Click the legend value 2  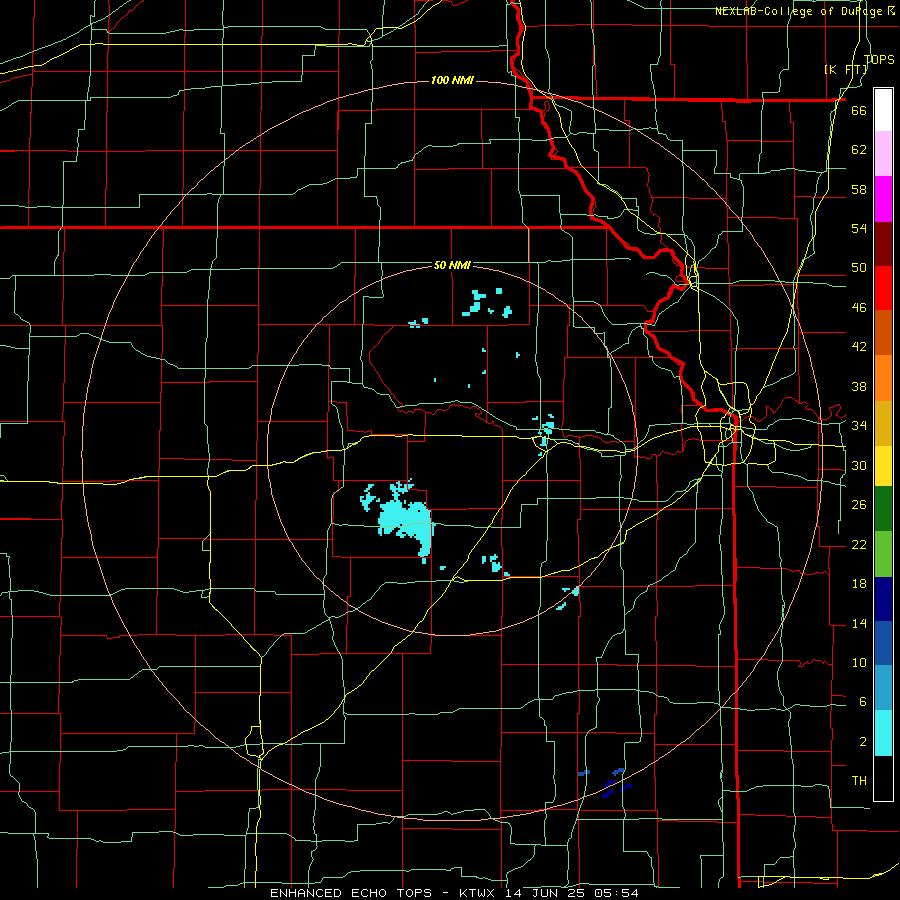(863, 741)
